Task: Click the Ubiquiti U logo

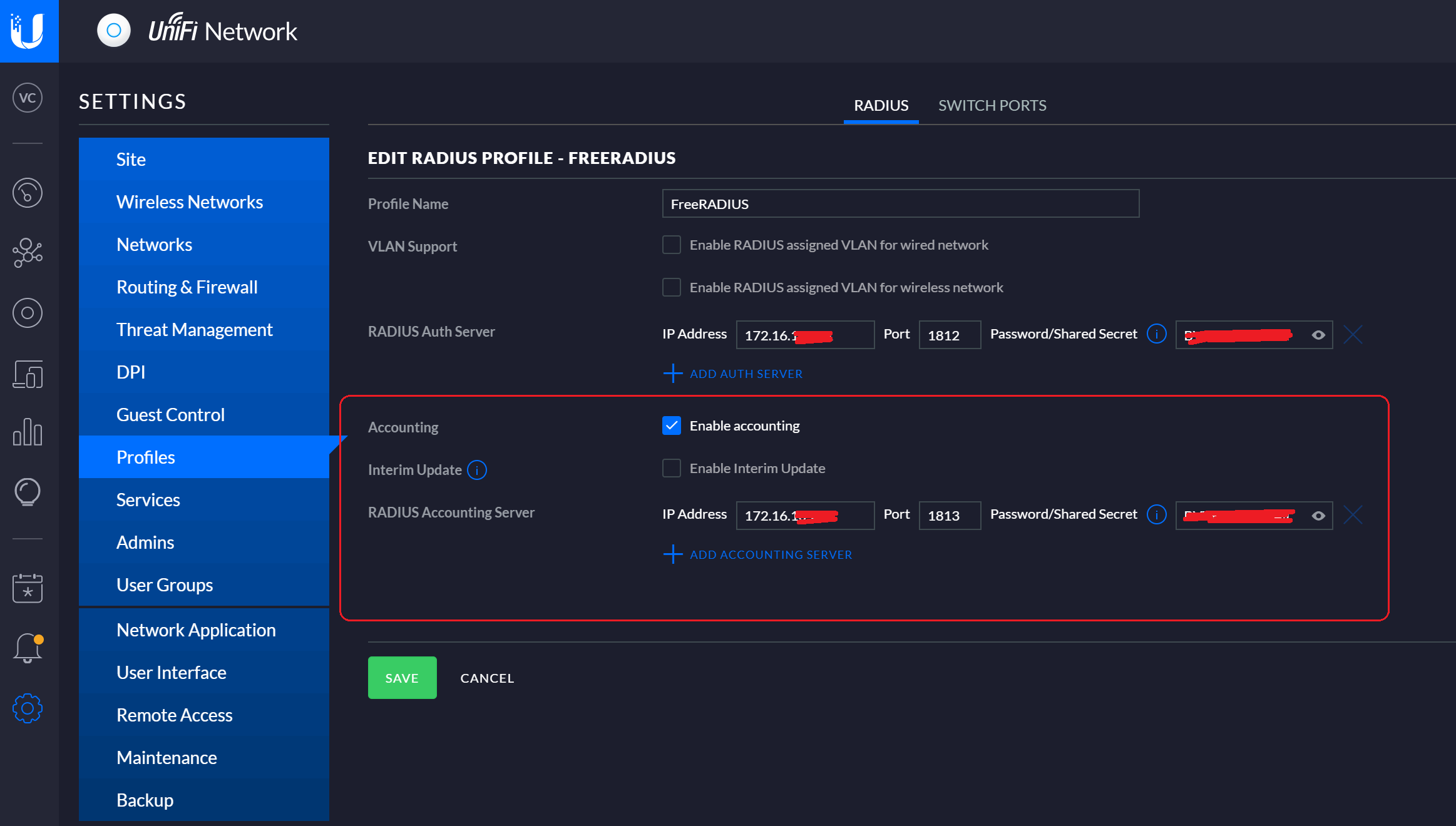Action: tap(29, 31)
